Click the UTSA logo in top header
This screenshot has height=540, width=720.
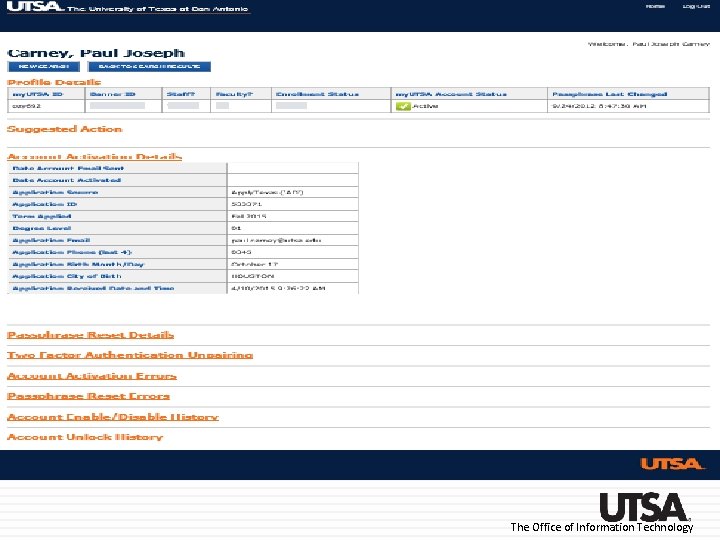(x=35, y=7)
